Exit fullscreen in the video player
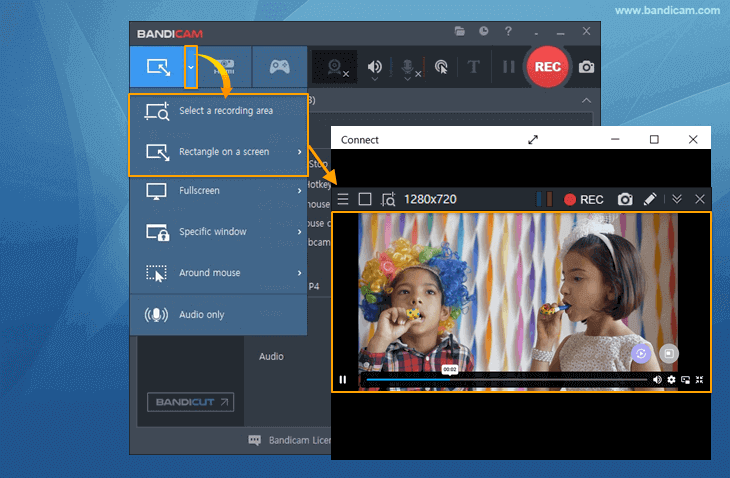Image resolution: width=730 pixels, height=478 pixels. [x=699, y=380]
